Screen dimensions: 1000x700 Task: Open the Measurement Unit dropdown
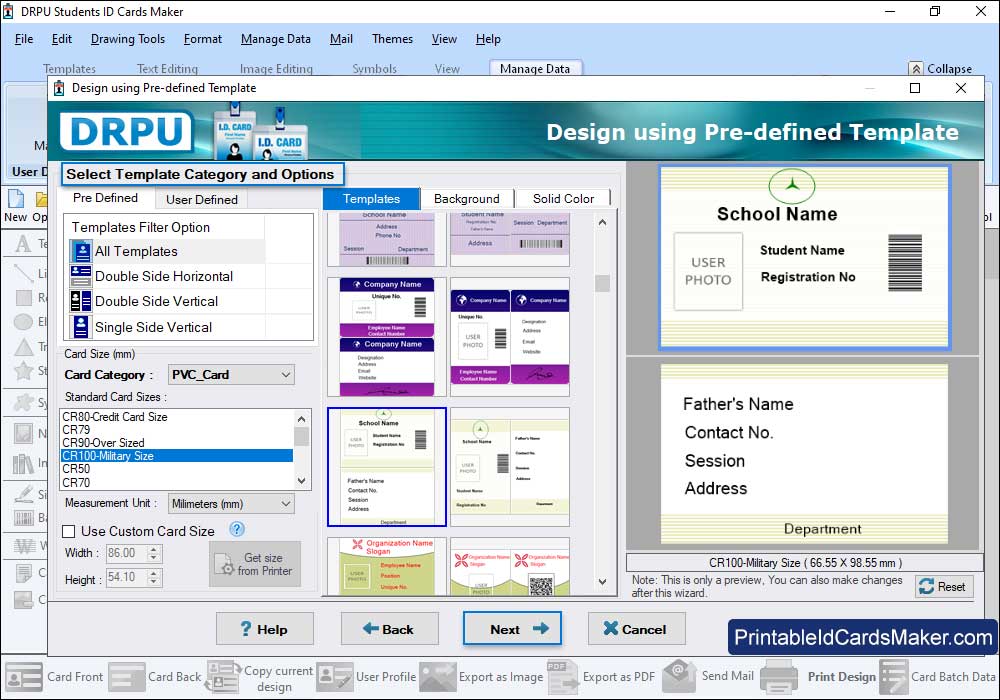[x=231, y=504]
